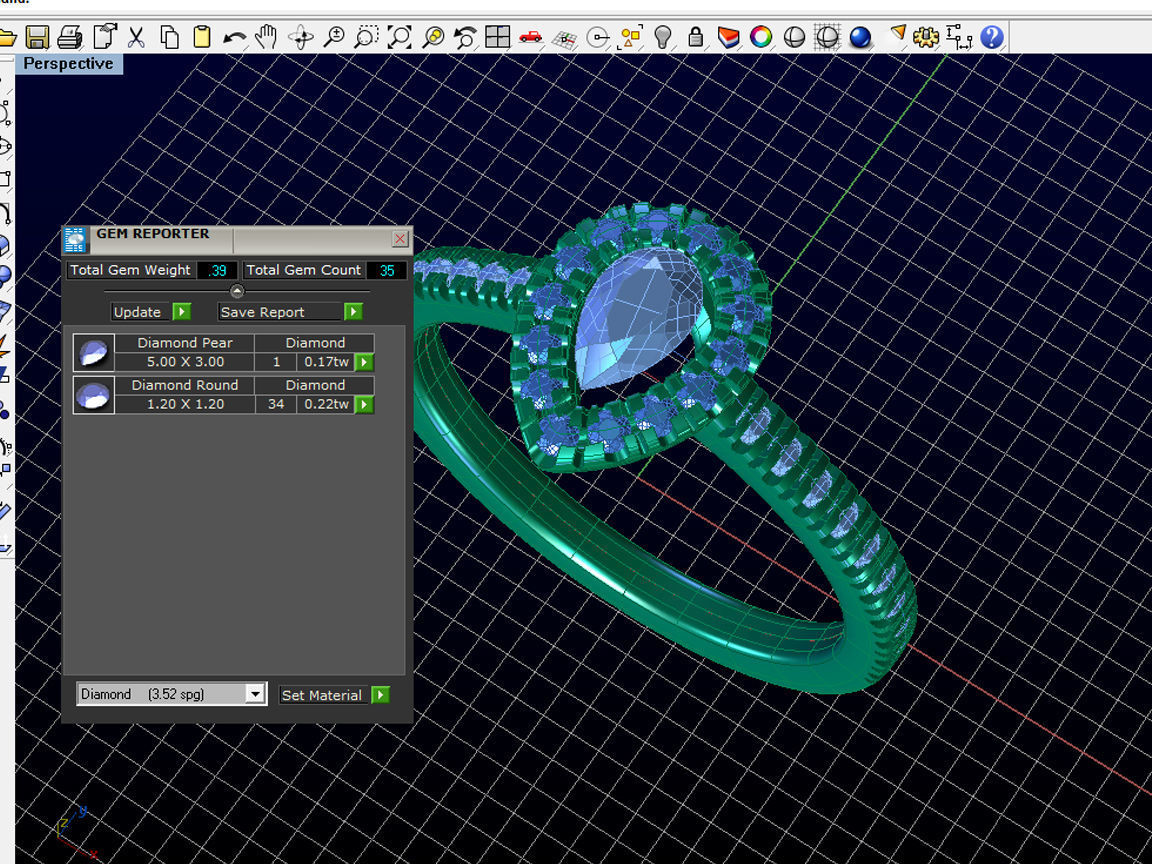Click the Zoom Window icon
1152x864 pixels.
pos(367,37)
